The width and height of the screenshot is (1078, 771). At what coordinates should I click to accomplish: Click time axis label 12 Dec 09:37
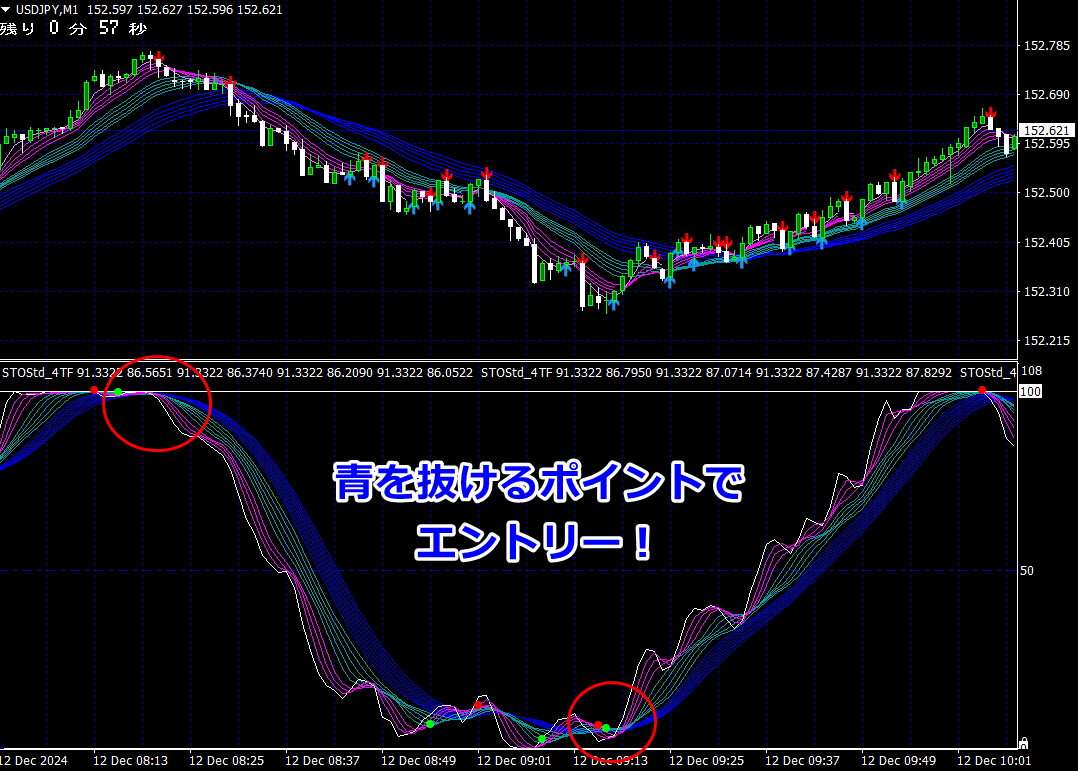pyautogui.click(x=802, y=761)
